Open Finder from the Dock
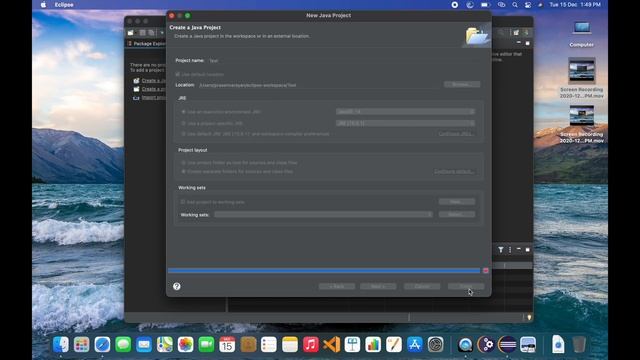Screen dimensions: 640x360 [x=61, y=344]
